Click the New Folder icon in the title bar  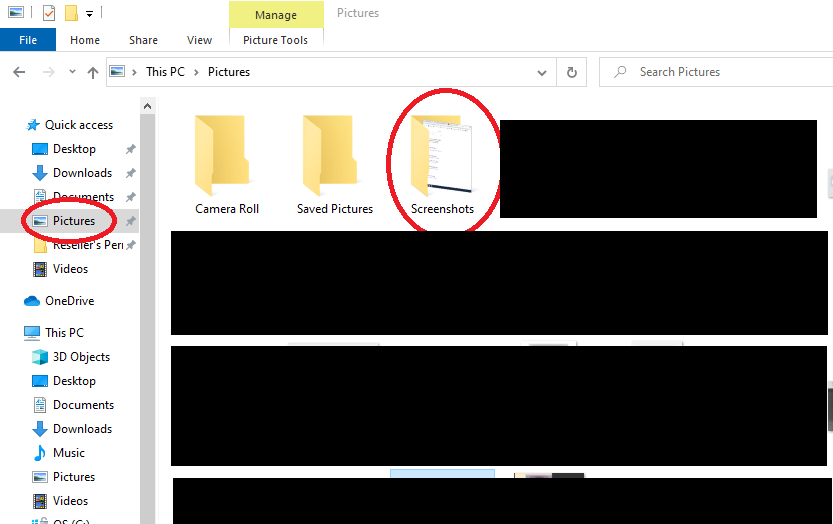[71, 13]
